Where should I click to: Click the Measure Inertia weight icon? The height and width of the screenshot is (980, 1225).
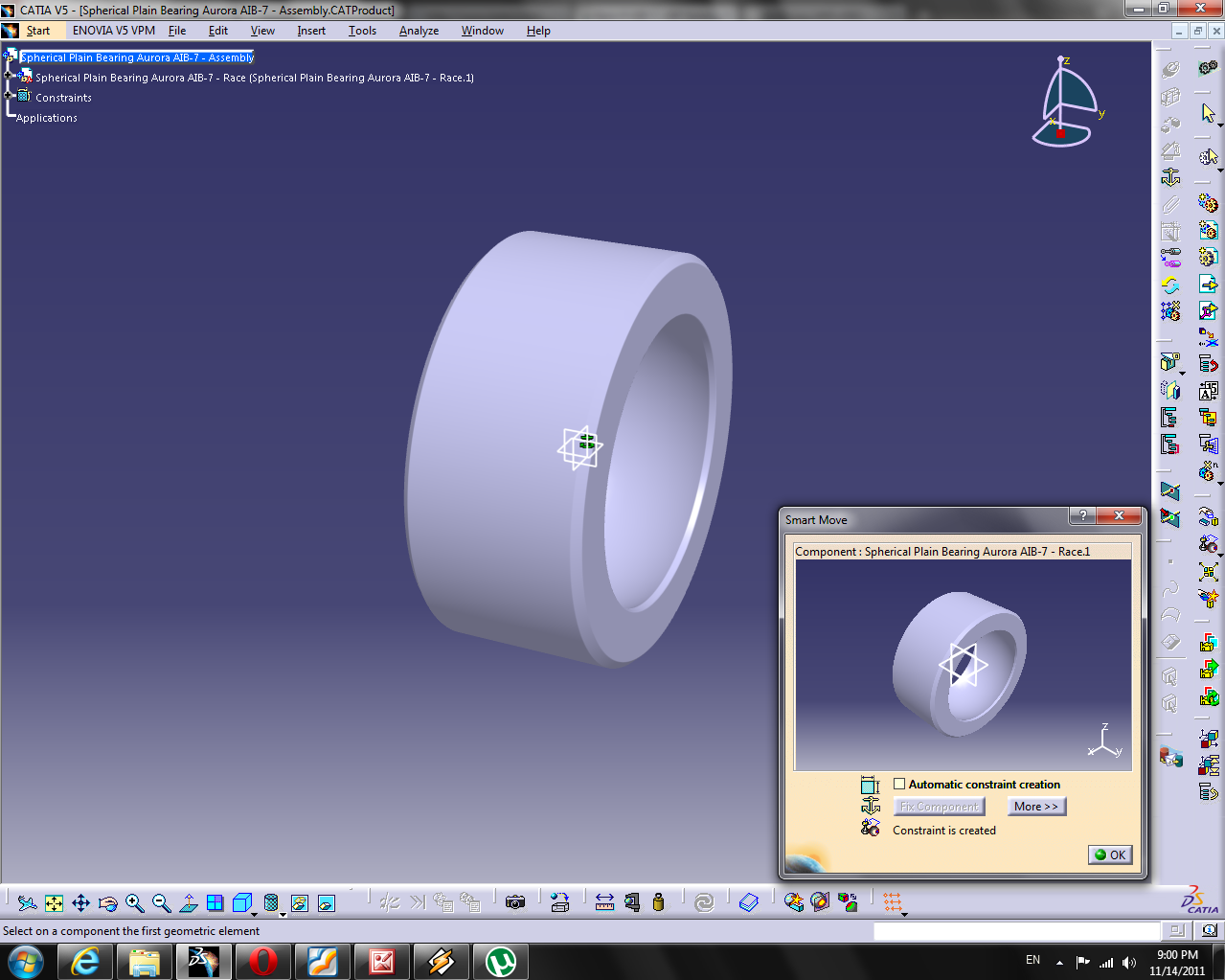658,902
